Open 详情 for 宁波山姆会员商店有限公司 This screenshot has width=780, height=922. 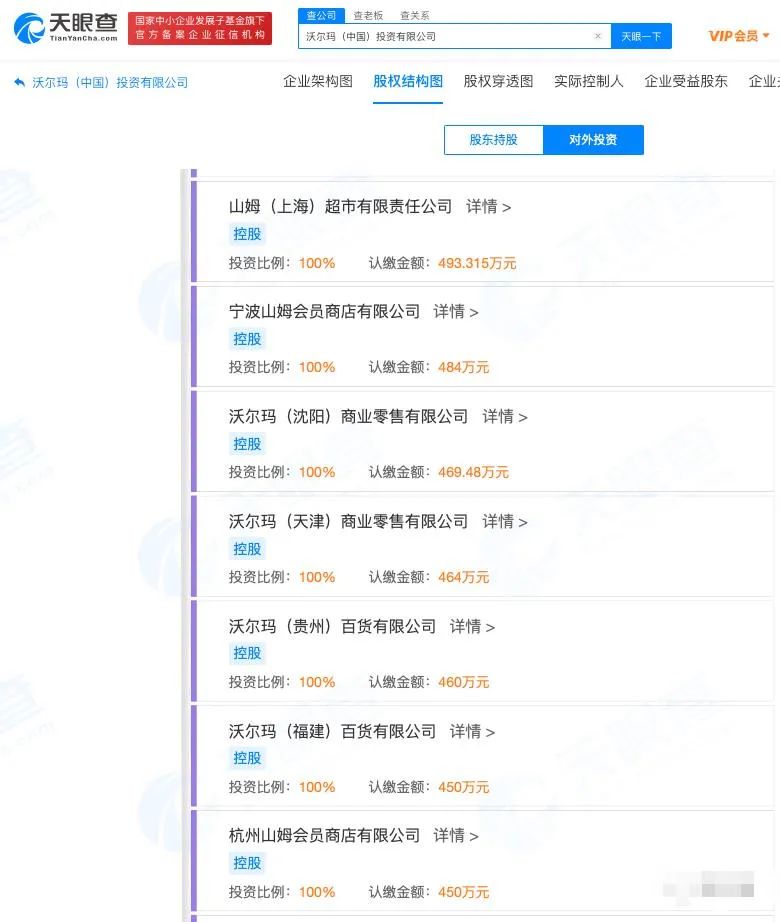[456, 312]
